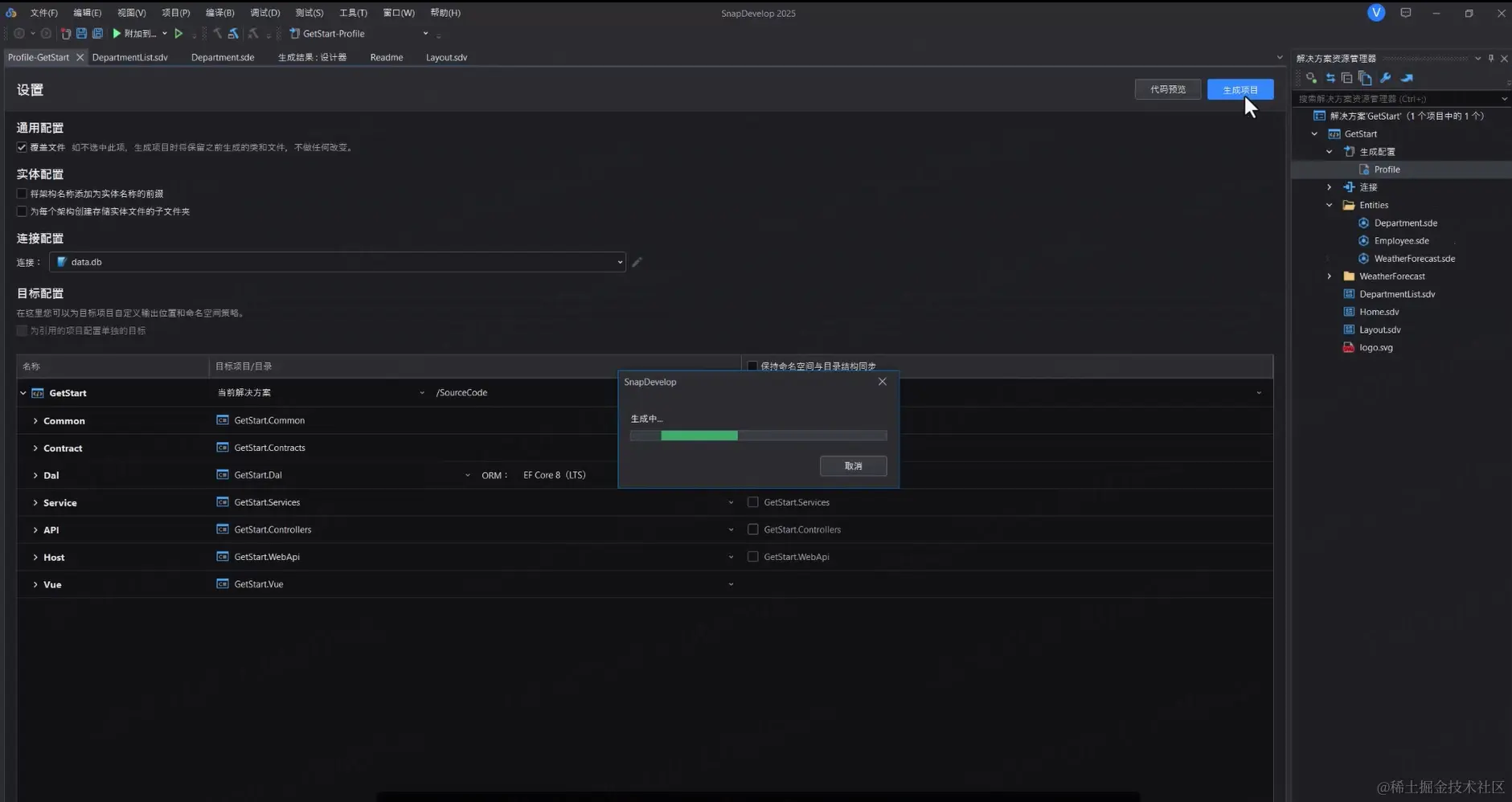
Task: Click the edit pencil icon next to data.db connection
Action: [636, 261]
